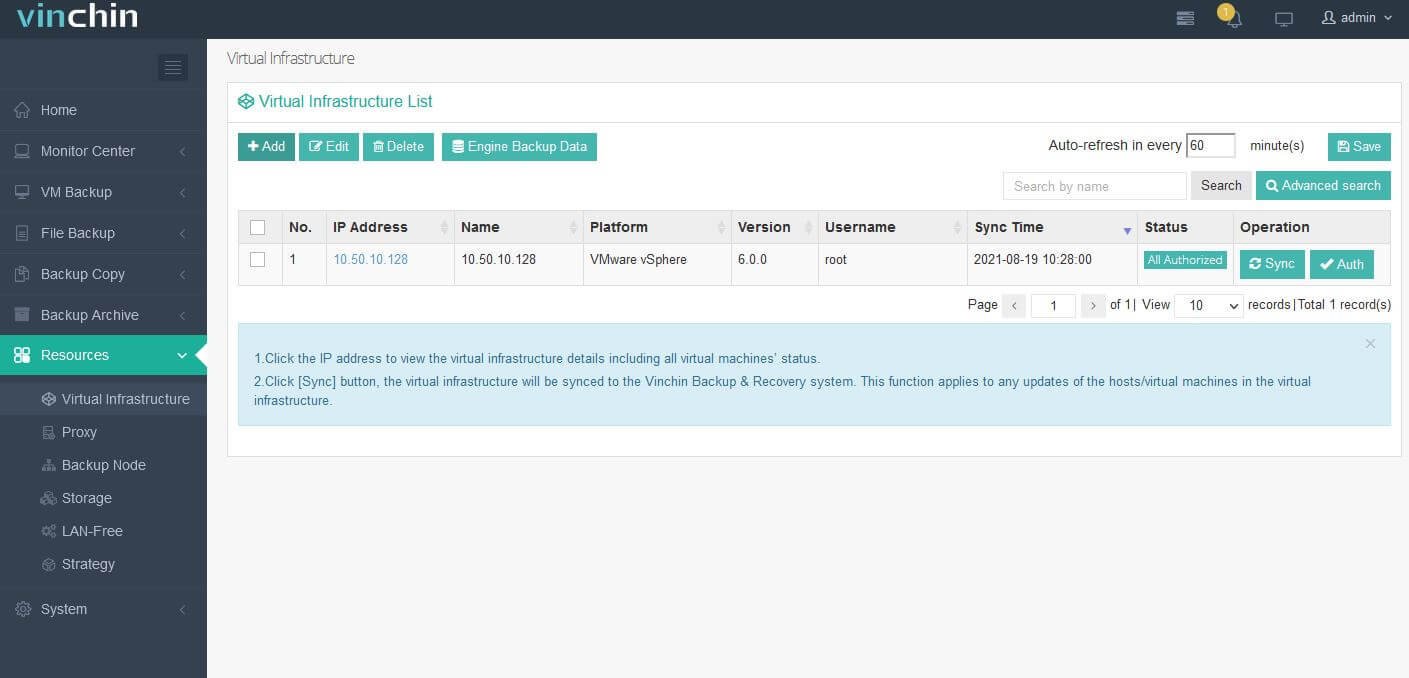Open the server list icon in header
Image resolution: width=1409 pixels, height=678 pixels.
(1185, 18)
